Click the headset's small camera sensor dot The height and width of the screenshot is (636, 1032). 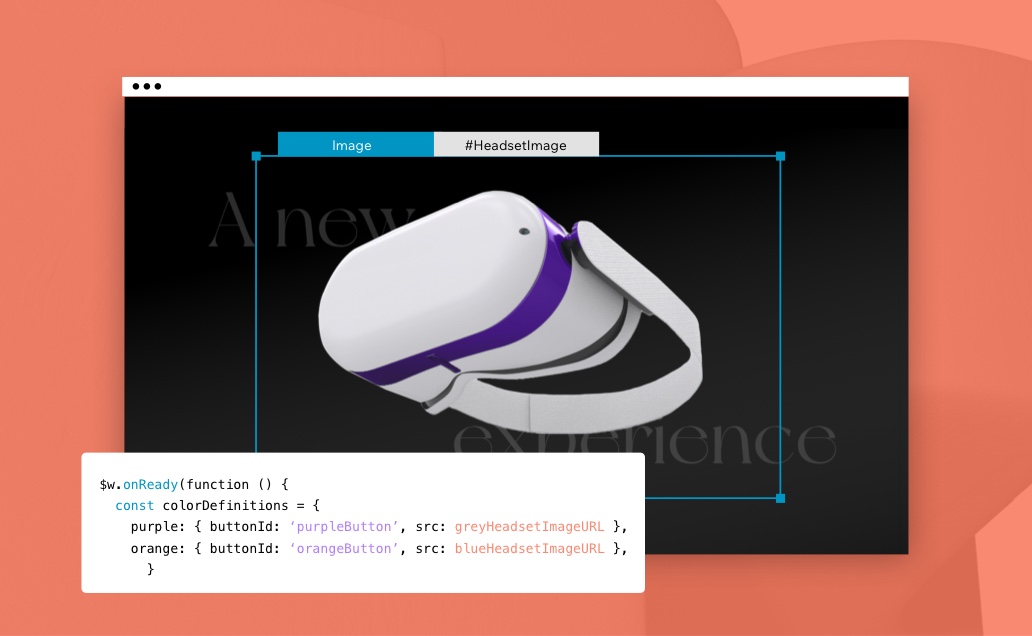(x=523, y=231)
